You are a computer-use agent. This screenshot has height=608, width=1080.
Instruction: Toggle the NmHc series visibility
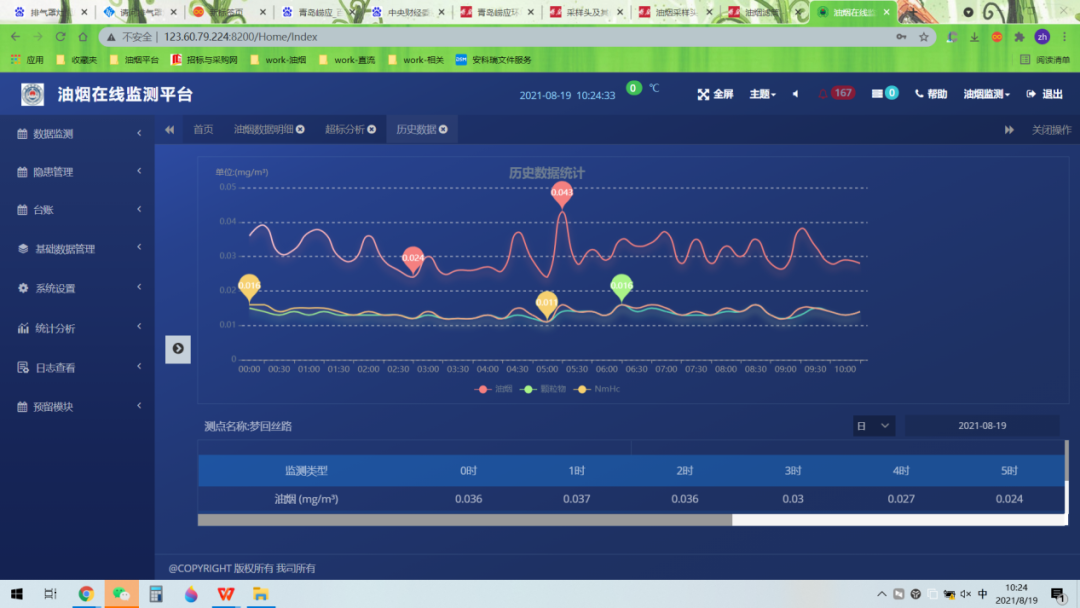[595, 390]
